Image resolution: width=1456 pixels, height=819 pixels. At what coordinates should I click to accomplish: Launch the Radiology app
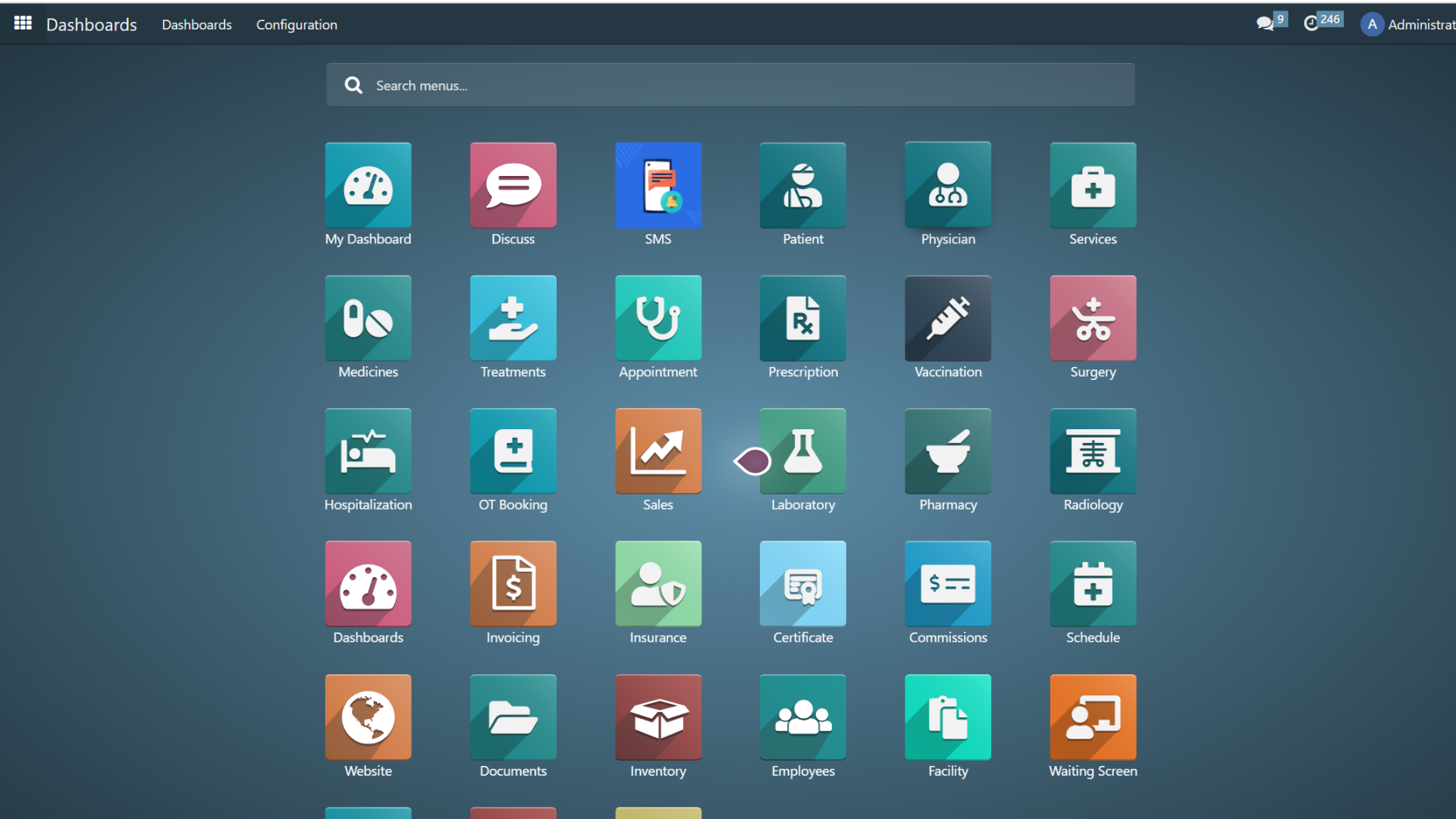tap(1092, 451)
